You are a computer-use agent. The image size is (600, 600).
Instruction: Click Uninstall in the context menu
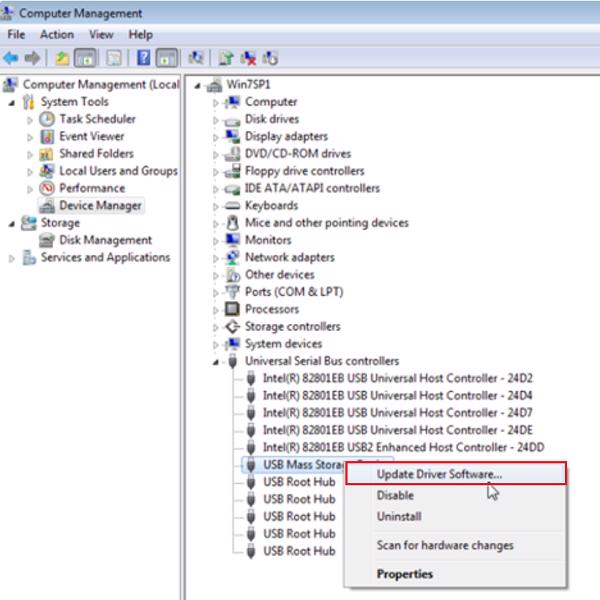(x=398, y=517)
